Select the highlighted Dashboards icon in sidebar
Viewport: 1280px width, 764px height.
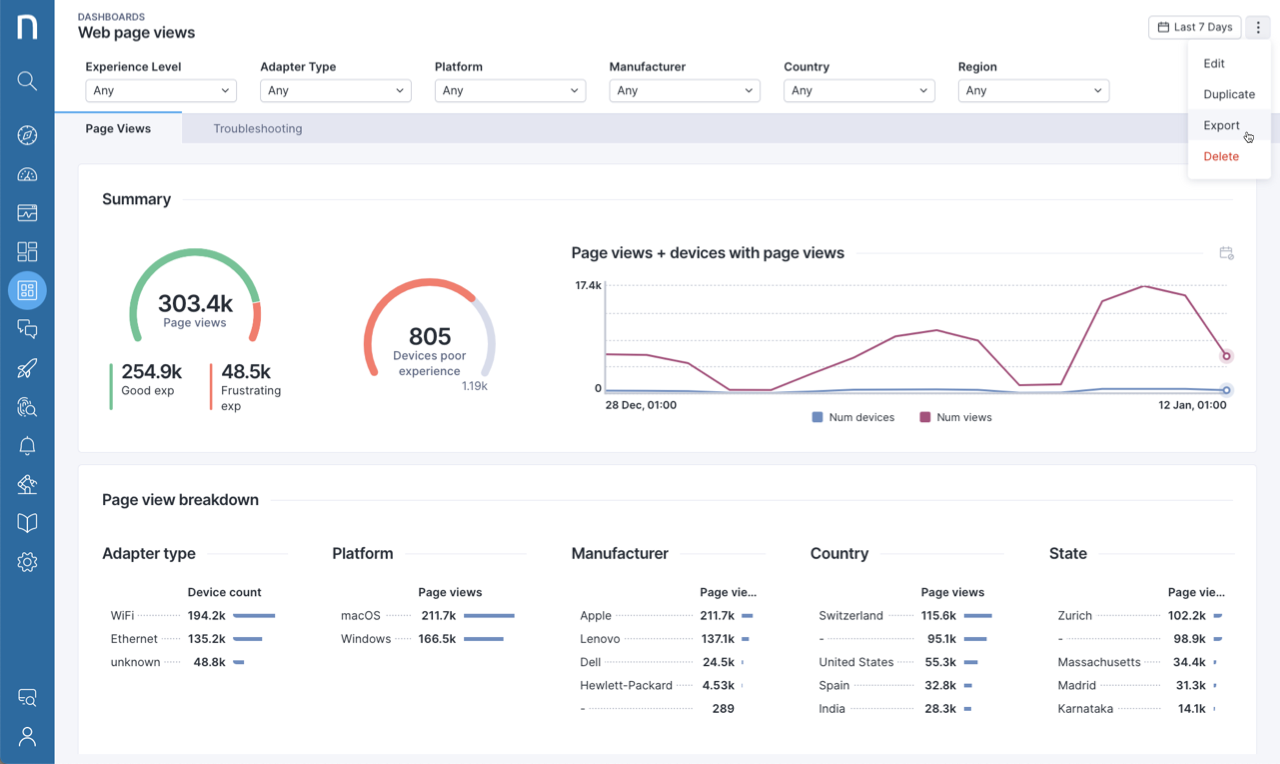(x=27, y=290)
